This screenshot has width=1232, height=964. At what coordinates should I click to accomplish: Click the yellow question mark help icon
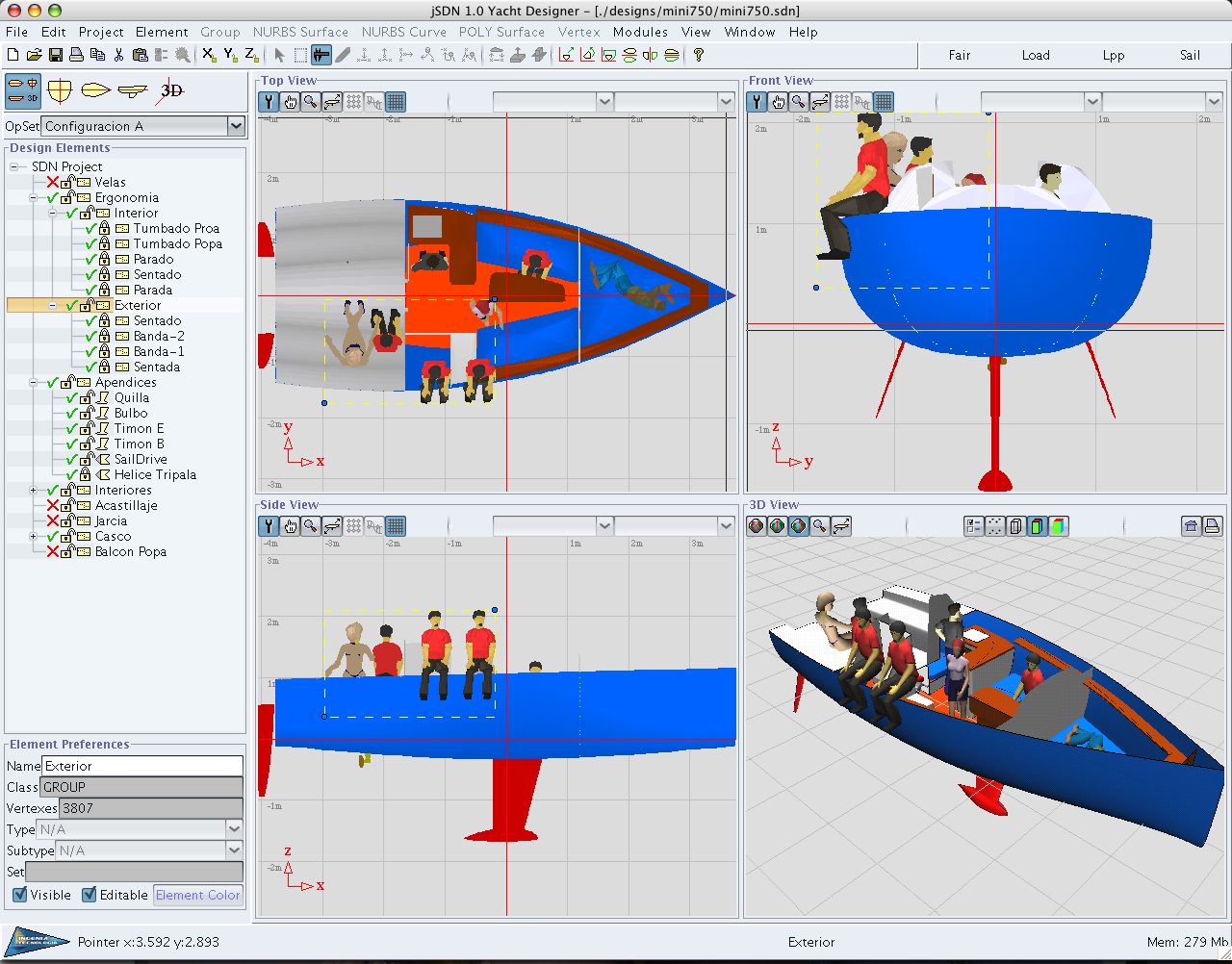699,55
